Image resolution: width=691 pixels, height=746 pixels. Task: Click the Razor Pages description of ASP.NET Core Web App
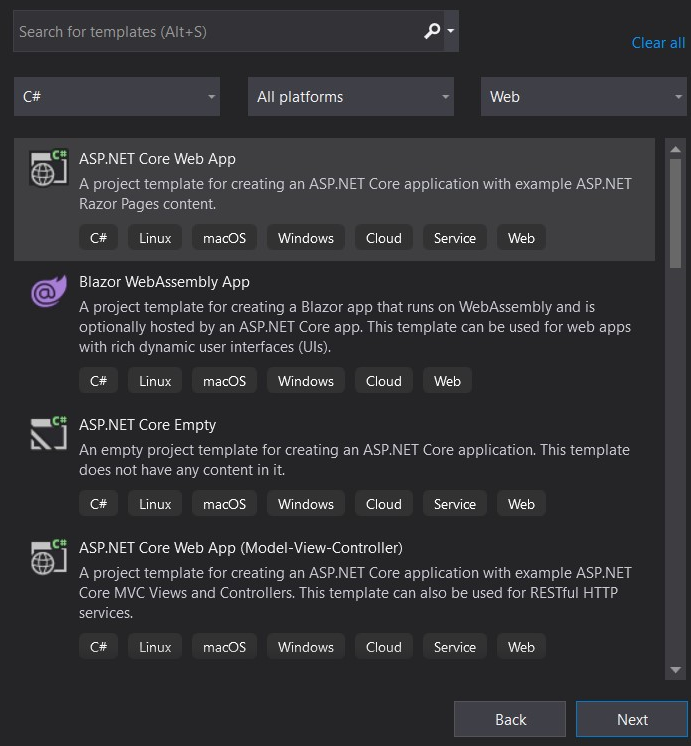355,194
